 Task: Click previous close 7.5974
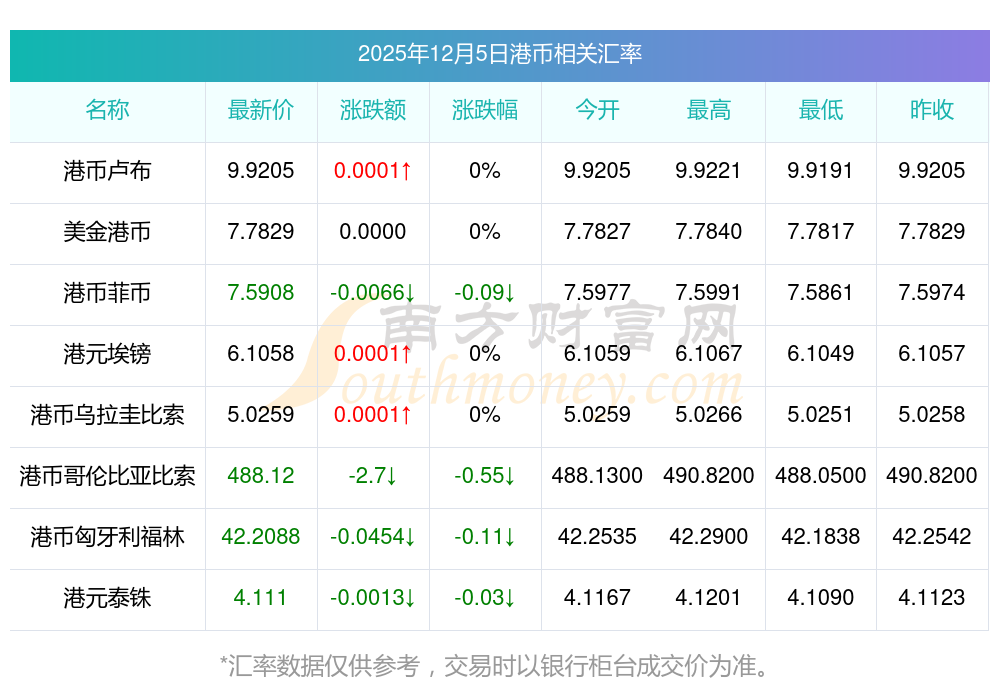pyautogui.click(x=932, y=293)
